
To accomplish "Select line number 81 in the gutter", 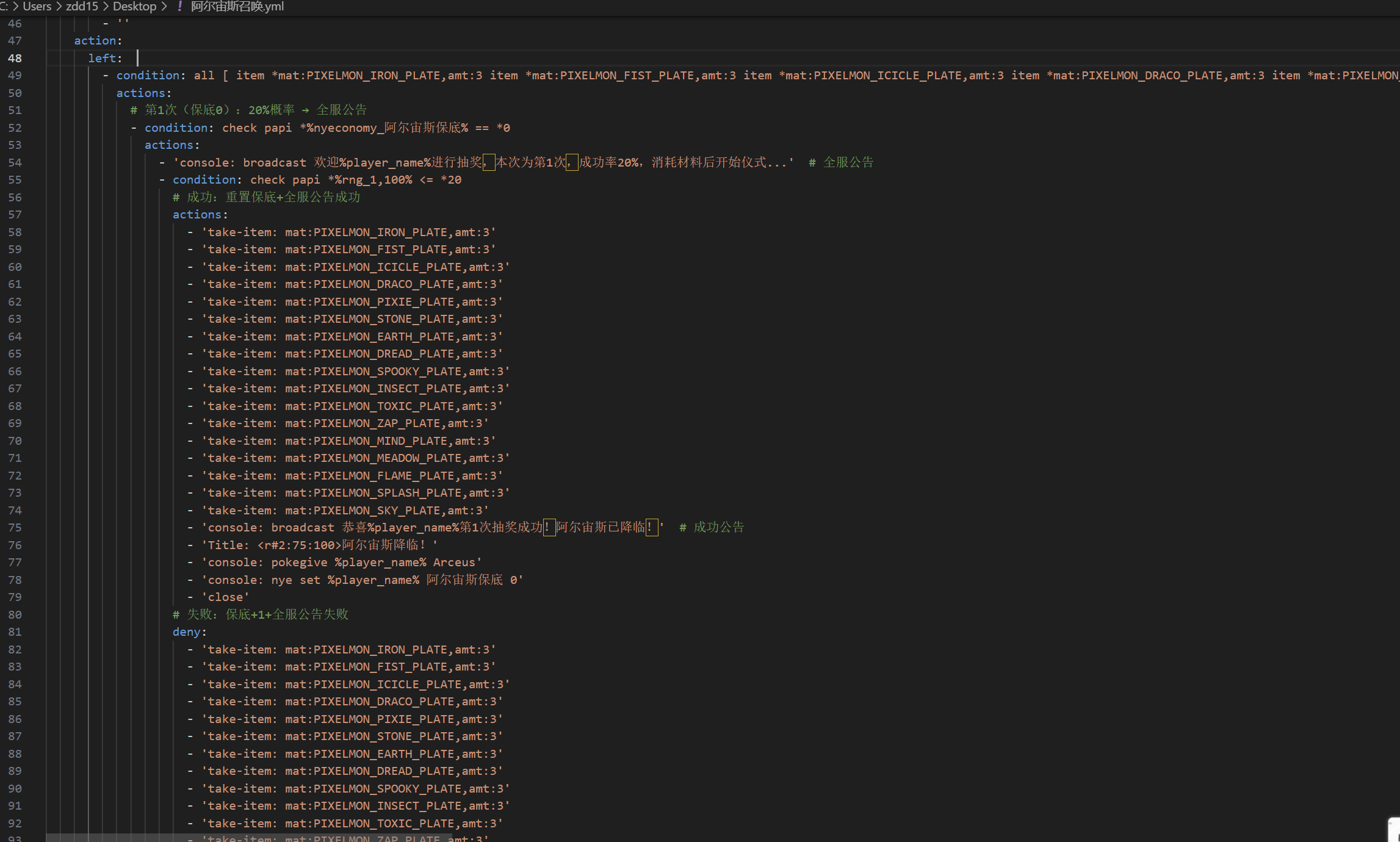I will (15, 631).
